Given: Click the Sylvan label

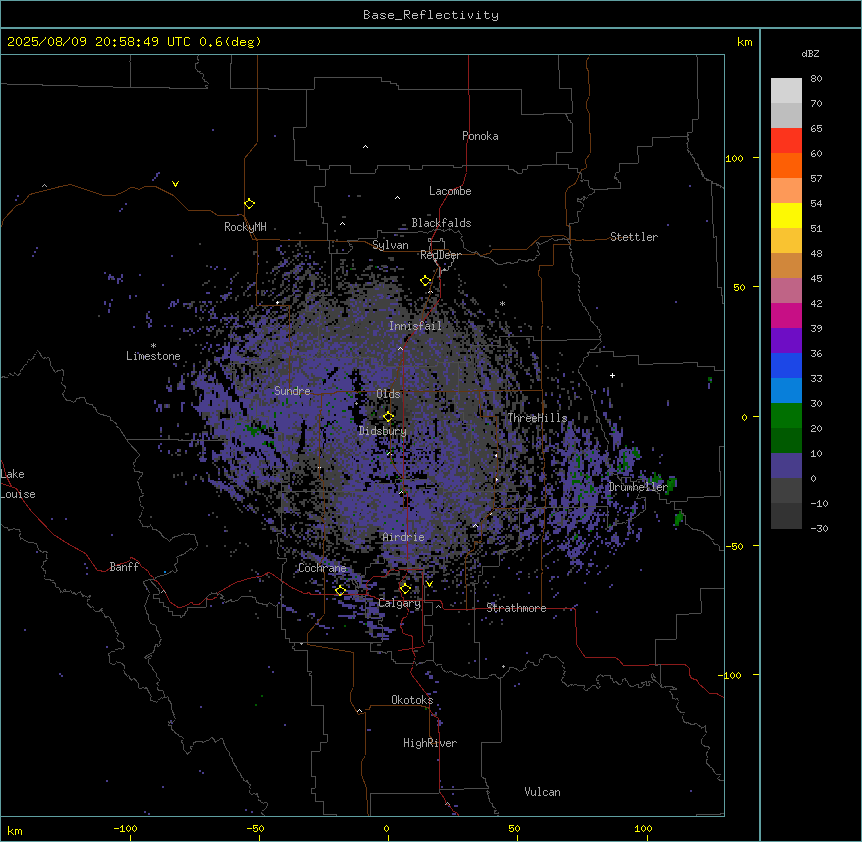Looking at the screenshot, I should click(390, 245).
